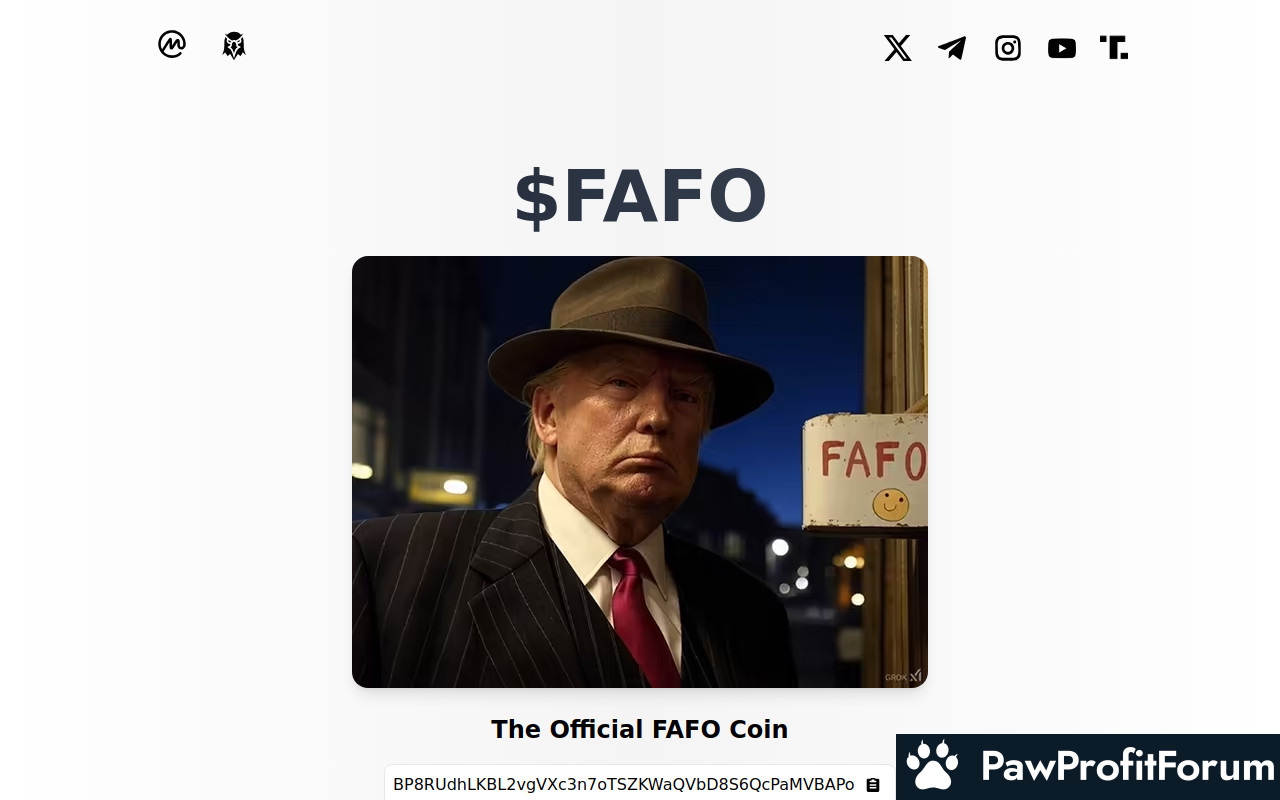Click the red FAFO lettering on sign

872,459
